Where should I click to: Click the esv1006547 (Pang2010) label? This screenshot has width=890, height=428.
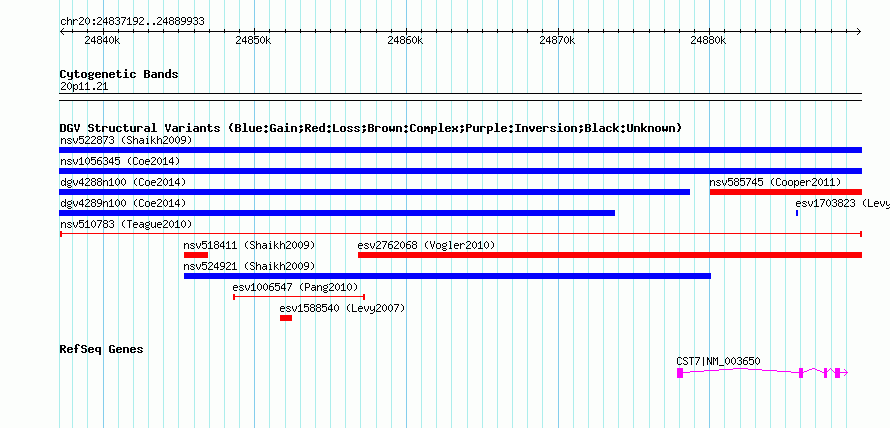296,287
